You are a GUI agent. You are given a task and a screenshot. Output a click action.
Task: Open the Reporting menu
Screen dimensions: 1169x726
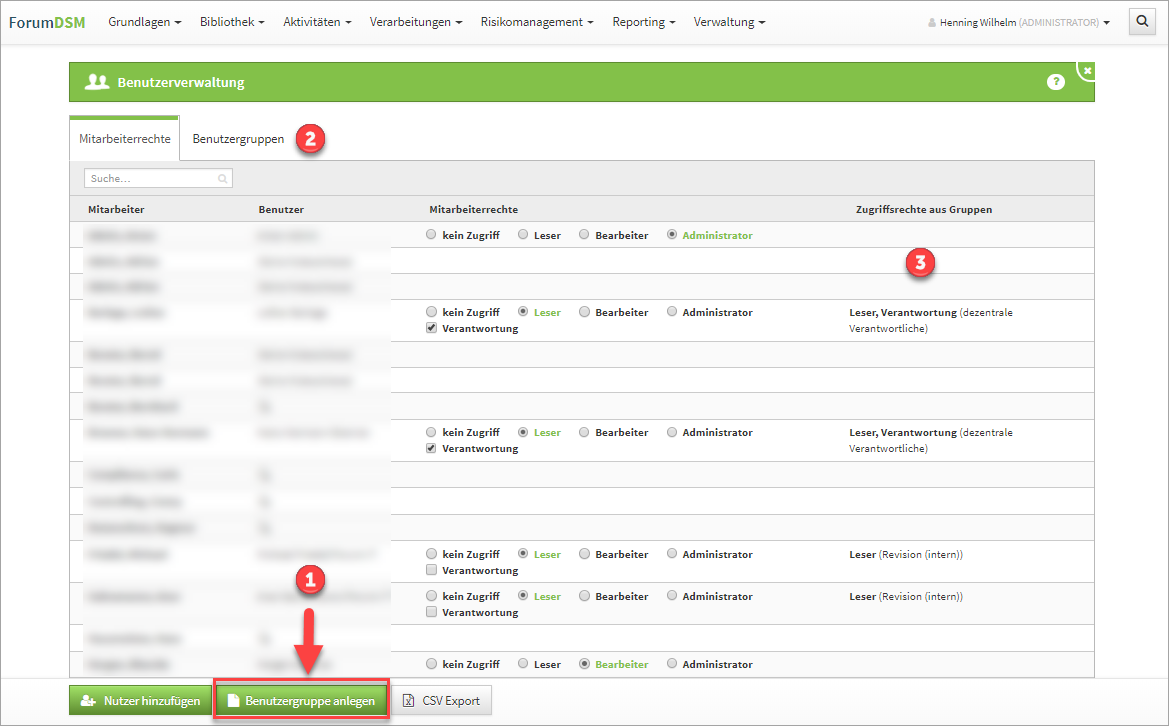643,21
